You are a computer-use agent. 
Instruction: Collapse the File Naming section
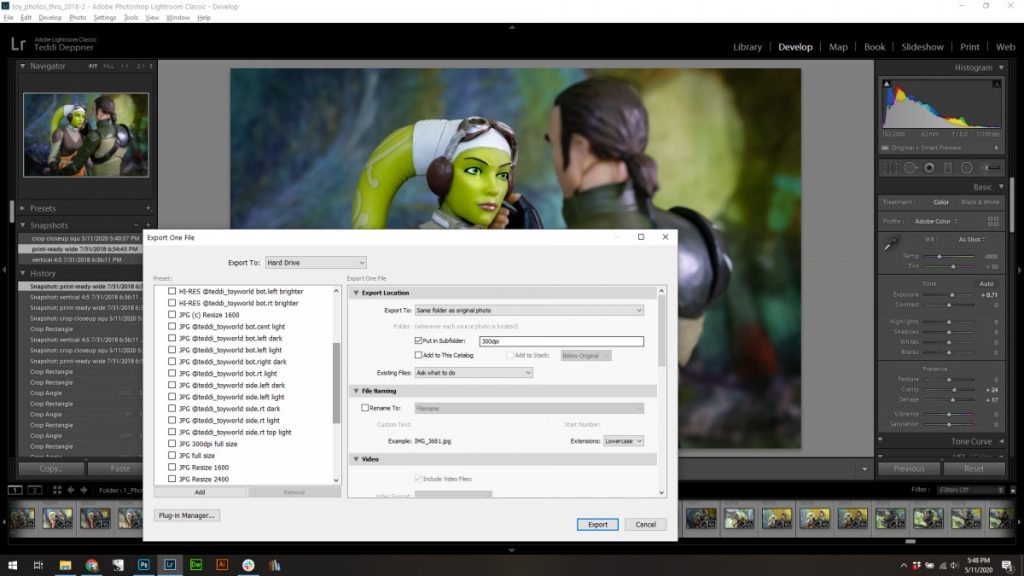(x=356, y=391)
